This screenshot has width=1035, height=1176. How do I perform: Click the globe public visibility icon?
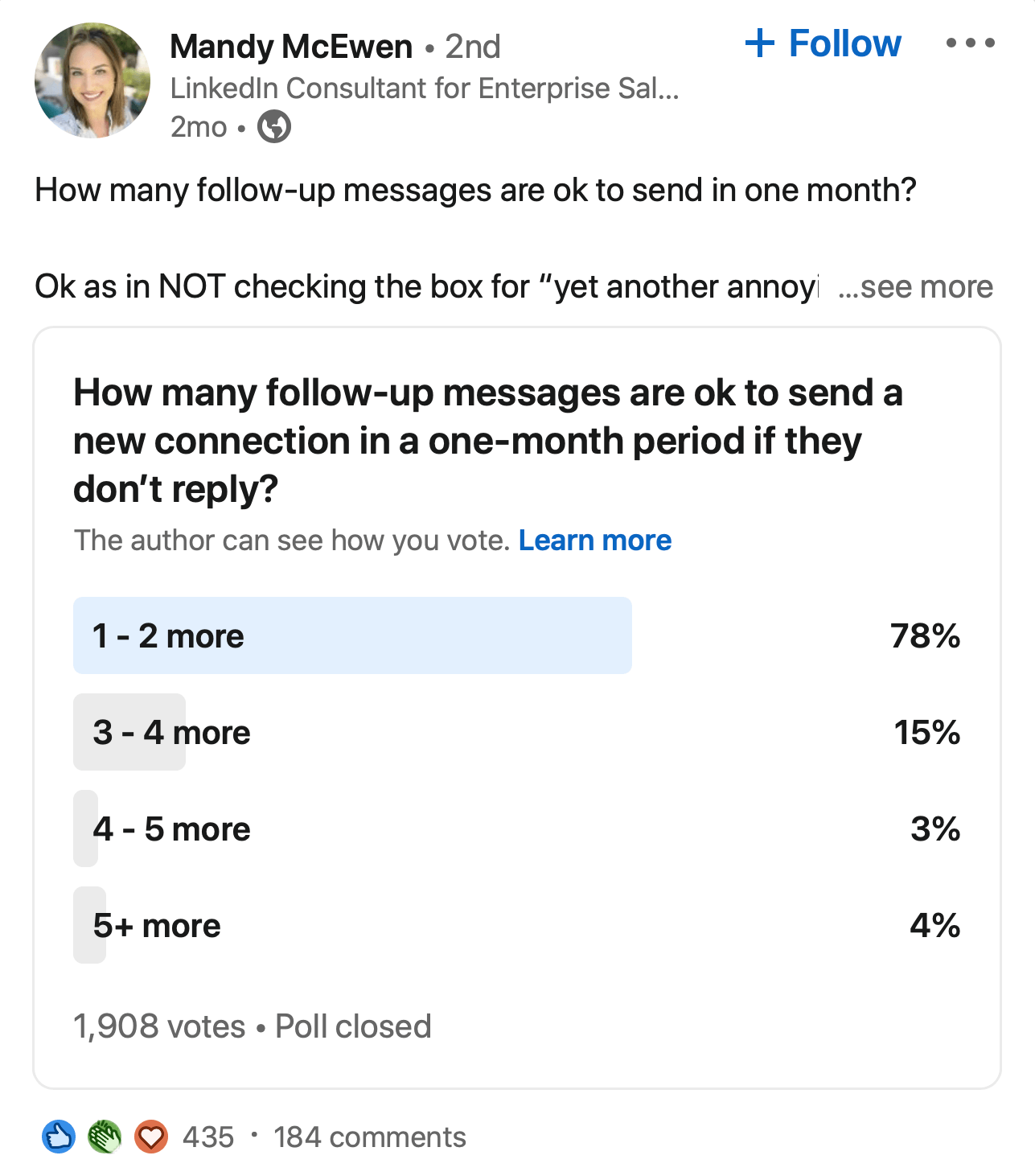pyautogui.click(x=274, y=127)
